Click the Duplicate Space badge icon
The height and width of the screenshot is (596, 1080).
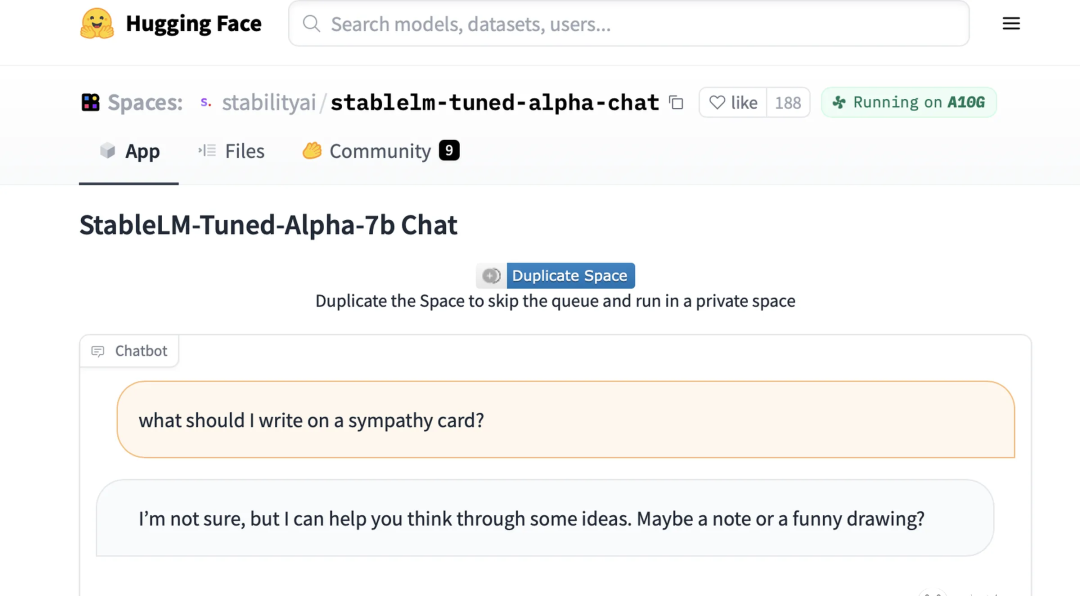(x=491, y=276)
